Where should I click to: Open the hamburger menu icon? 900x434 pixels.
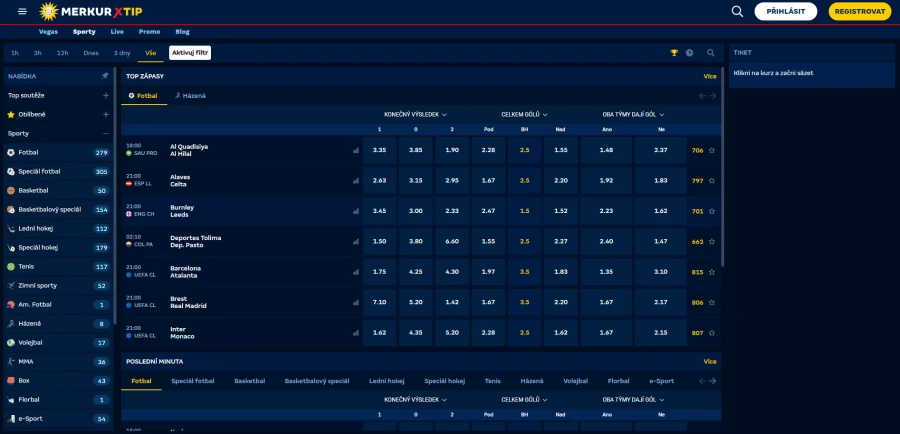(x=22, y=11)
